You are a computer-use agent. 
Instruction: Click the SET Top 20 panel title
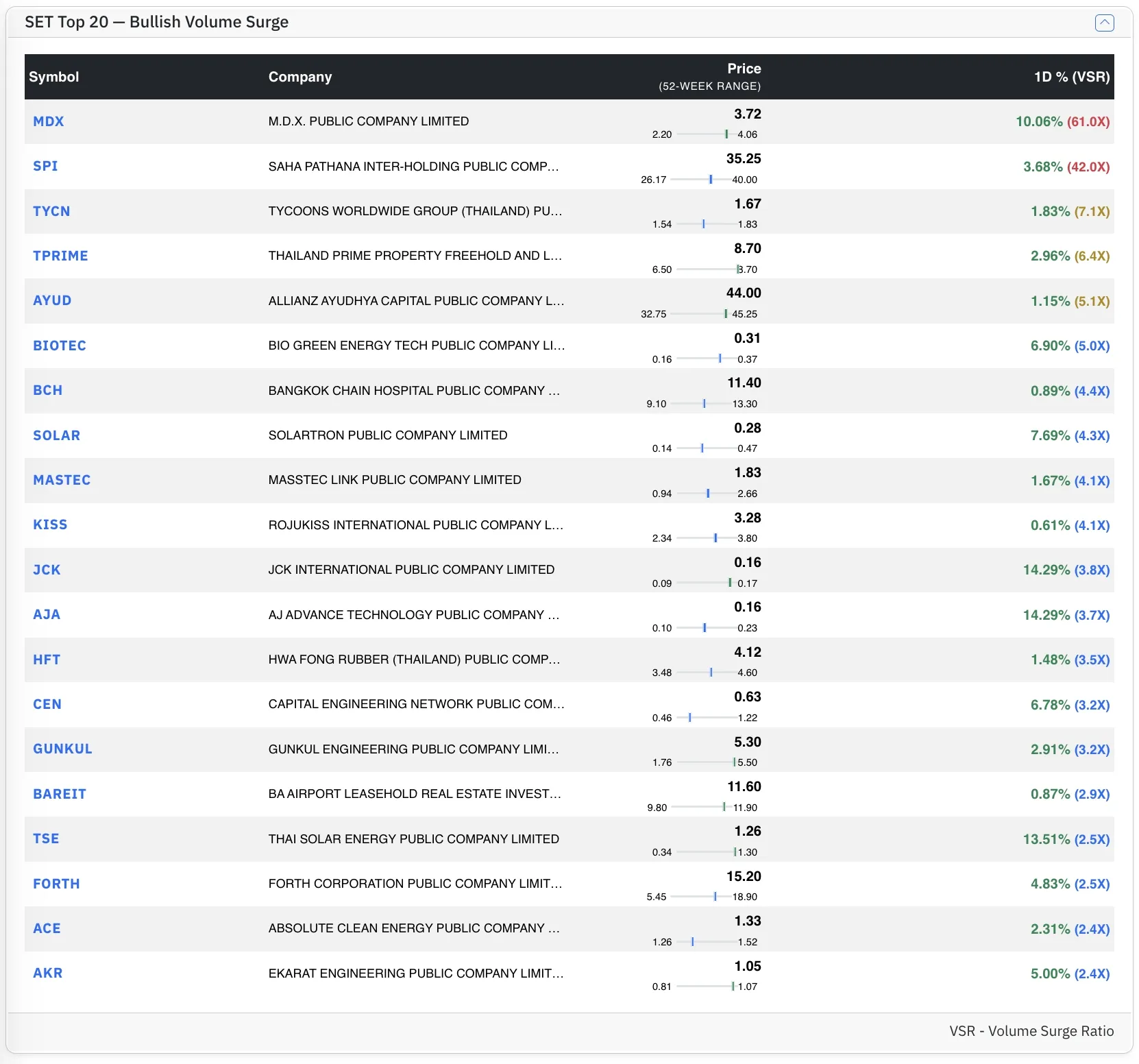157,22
